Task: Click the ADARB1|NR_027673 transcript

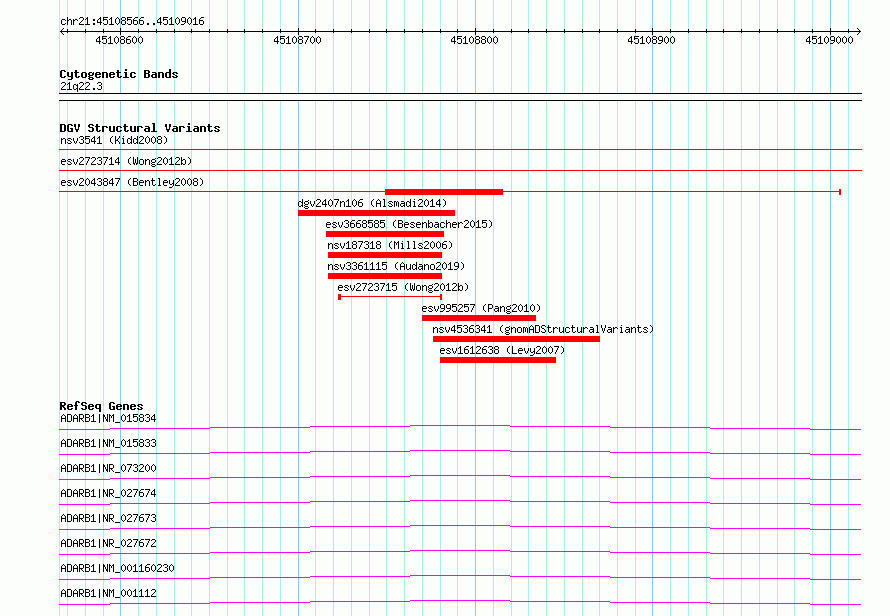Action: (x=108, y=518)
